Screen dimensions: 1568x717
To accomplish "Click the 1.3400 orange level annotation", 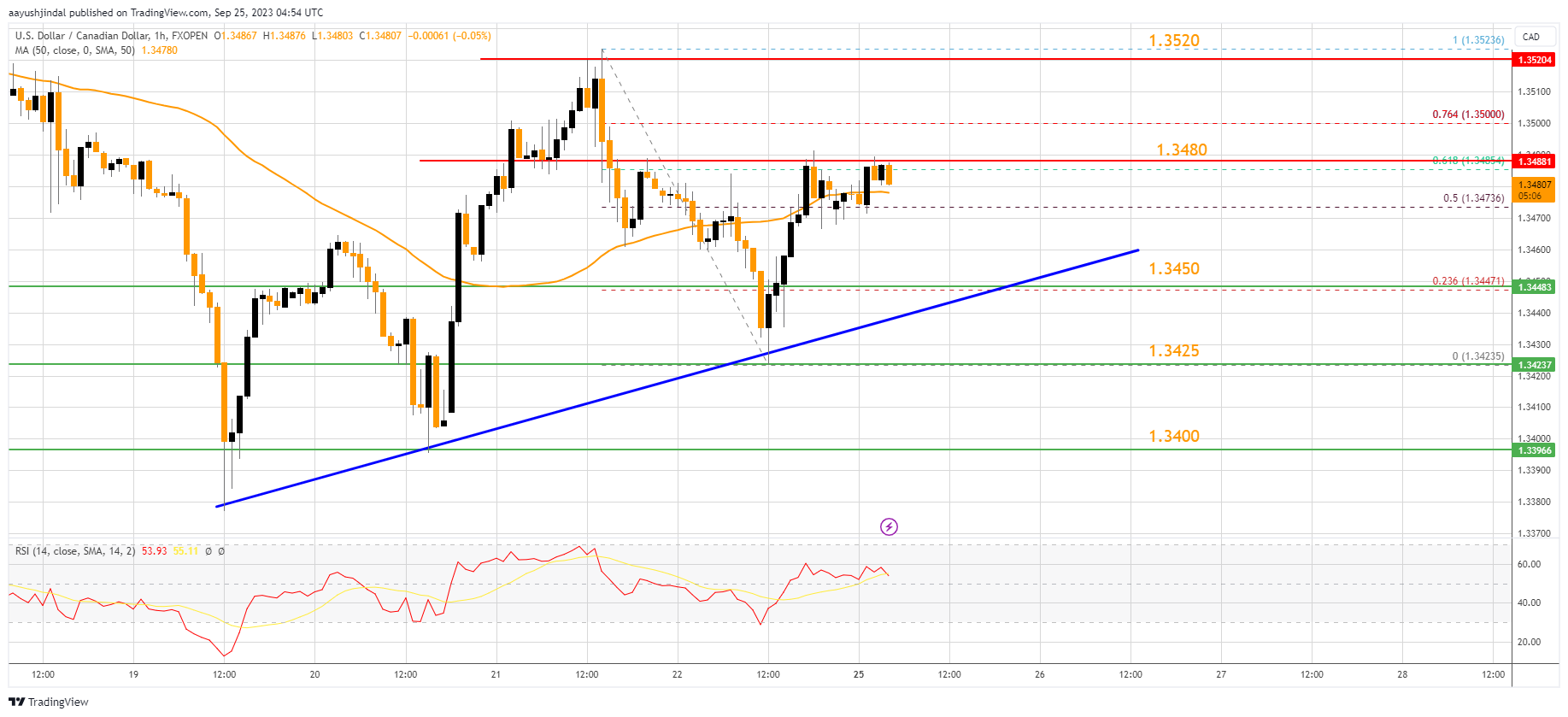I will (x=1174, y=436).
